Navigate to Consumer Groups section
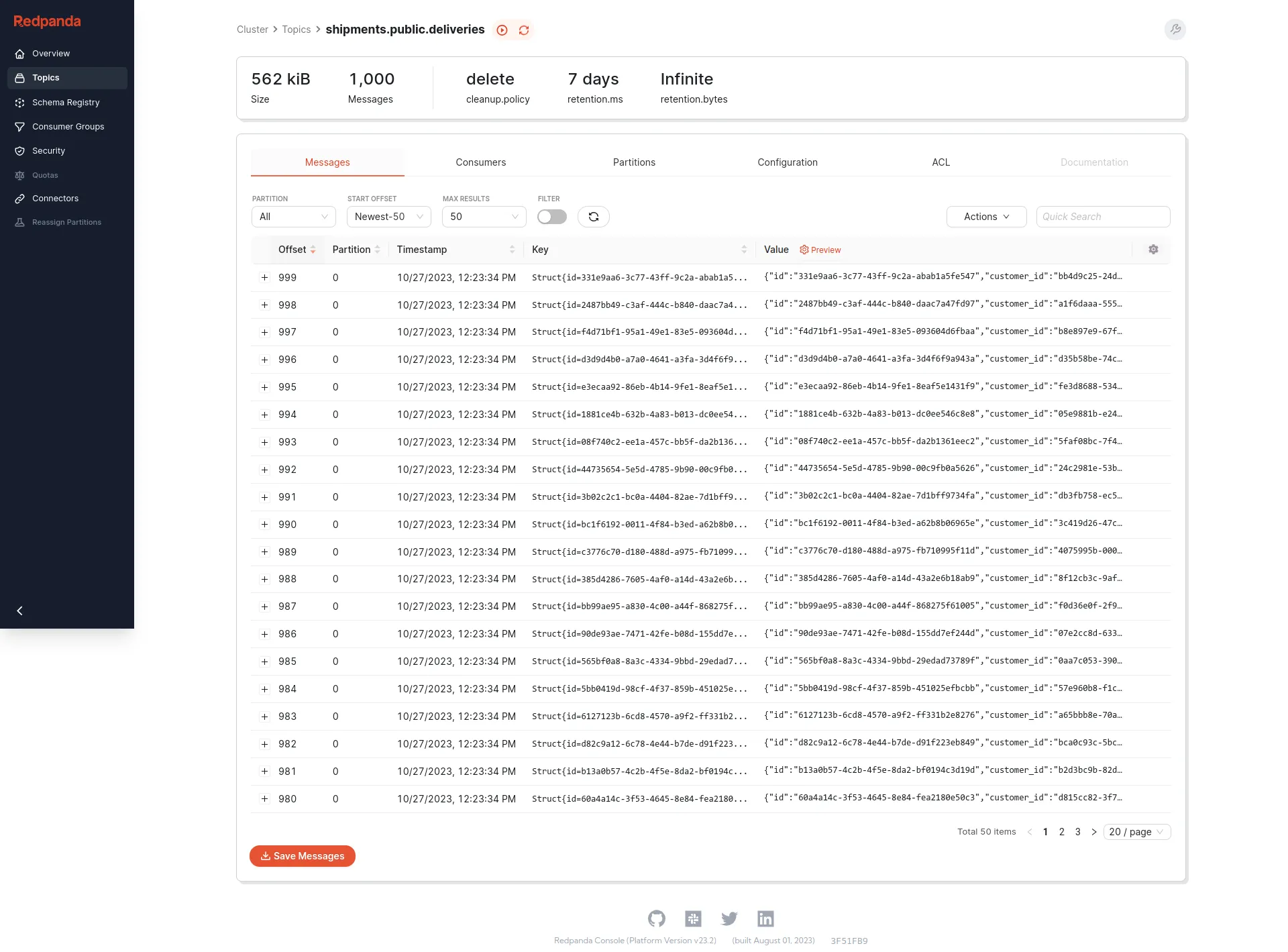1288x952 pixels. pyautogui.click(x=68, y=126)
